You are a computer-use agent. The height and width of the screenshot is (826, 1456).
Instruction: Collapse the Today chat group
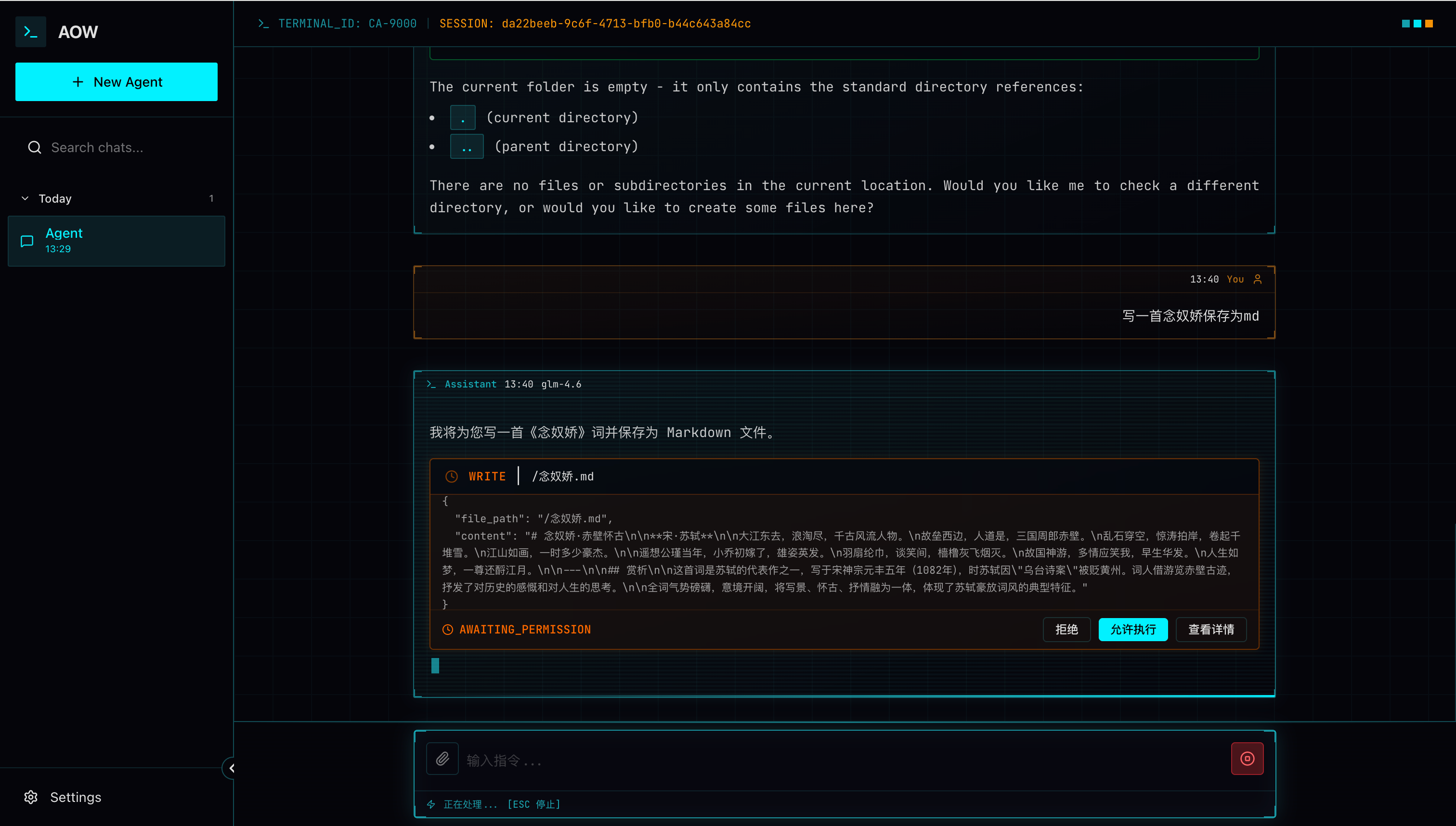pyautogui.click(x=25, y=198)
